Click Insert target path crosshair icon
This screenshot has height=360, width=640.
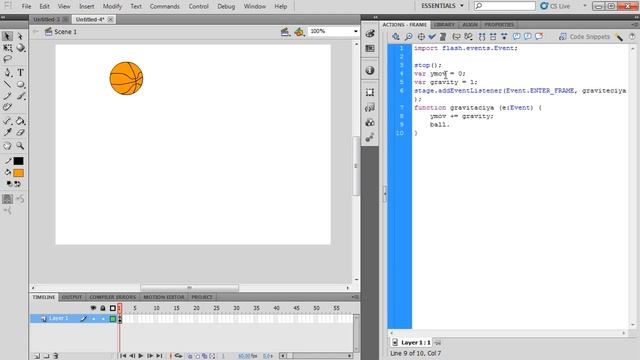421,37
